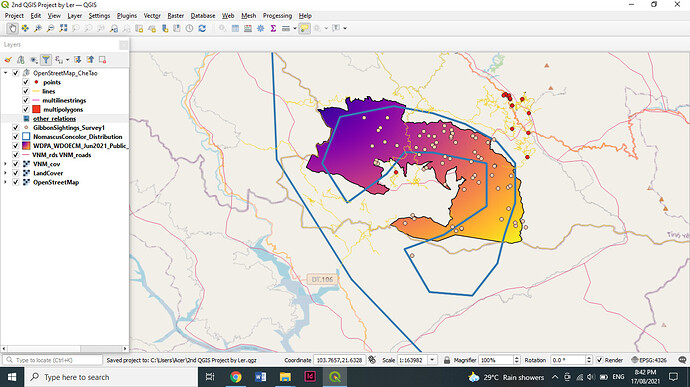Viewport: 690px width, 387px height.
Task: Open the attribute table icon
Action: (235, 29)
